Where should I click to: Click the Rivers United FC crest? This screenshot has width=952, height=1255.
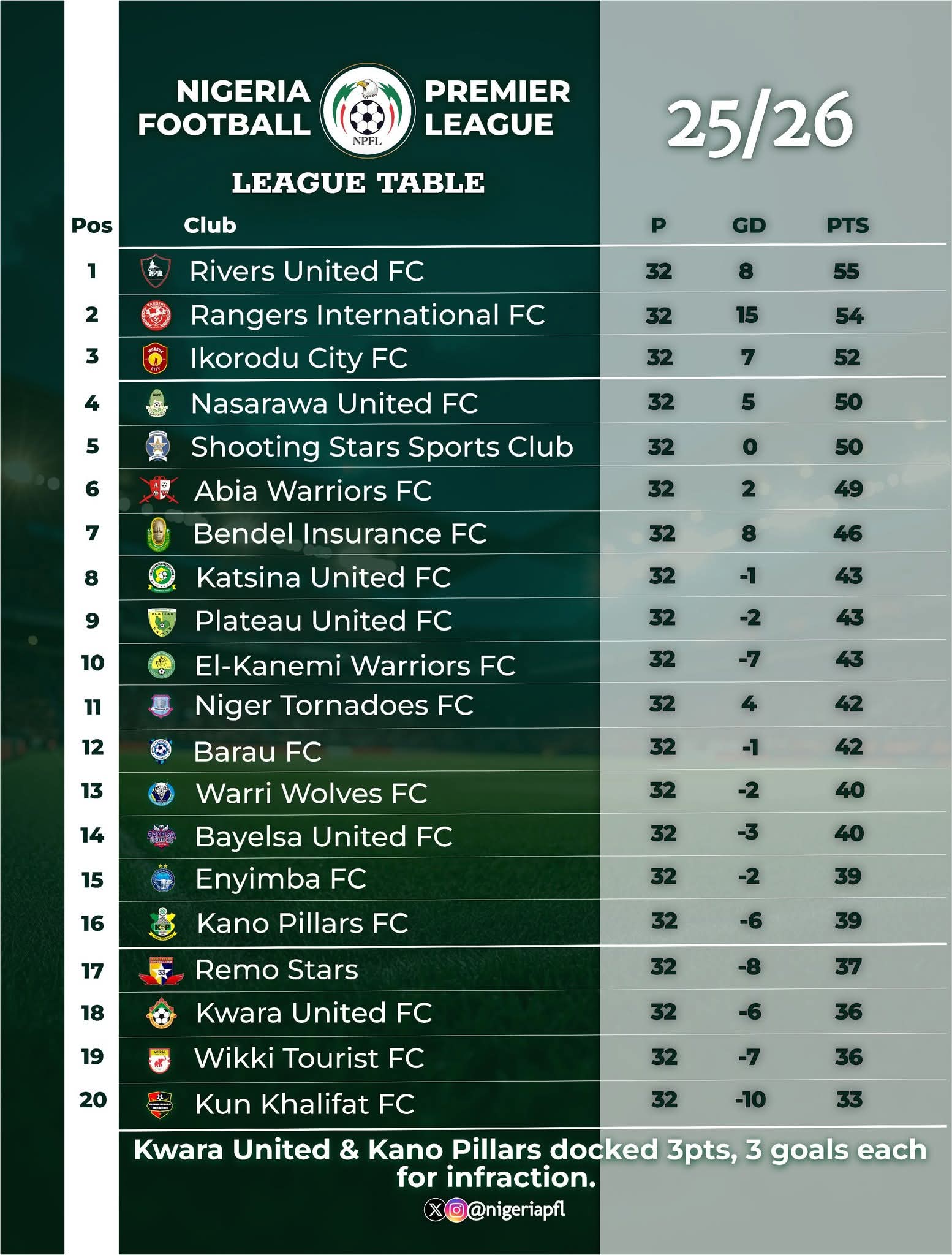[156, 271]
